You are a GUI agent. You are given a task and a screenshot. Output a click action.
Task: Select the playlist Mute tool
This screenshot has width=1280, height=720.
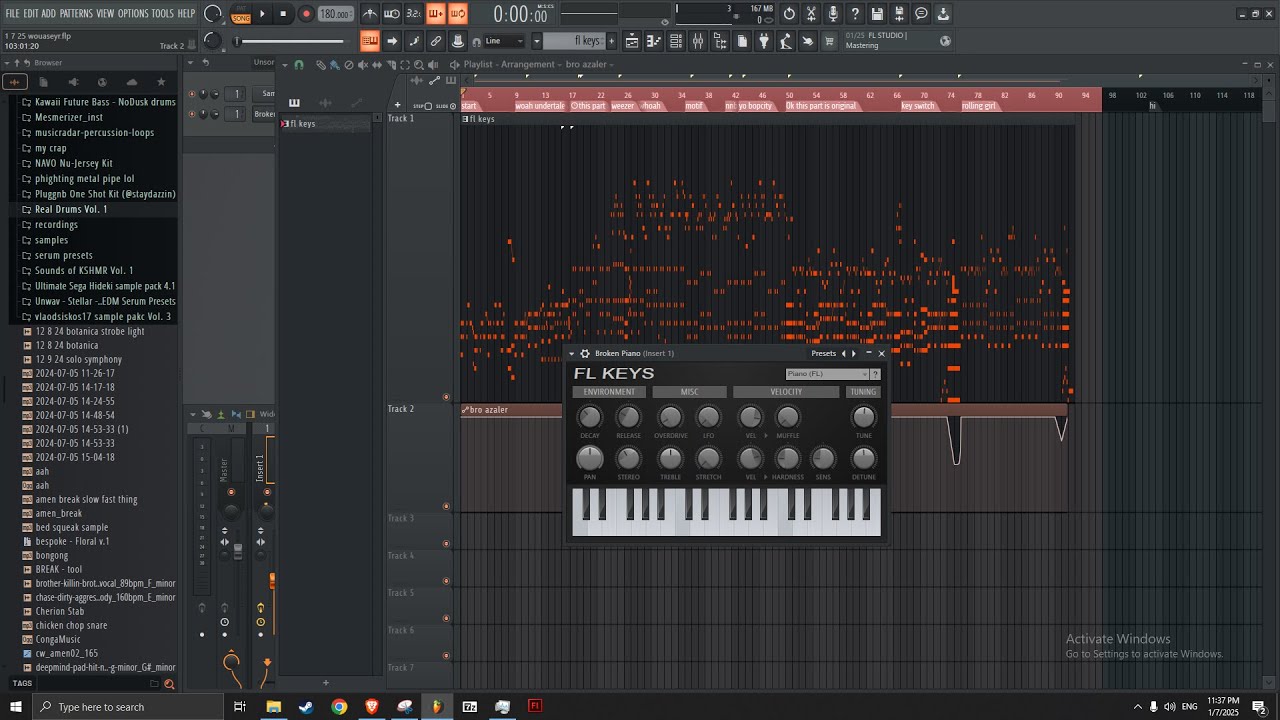coord(362,64)
